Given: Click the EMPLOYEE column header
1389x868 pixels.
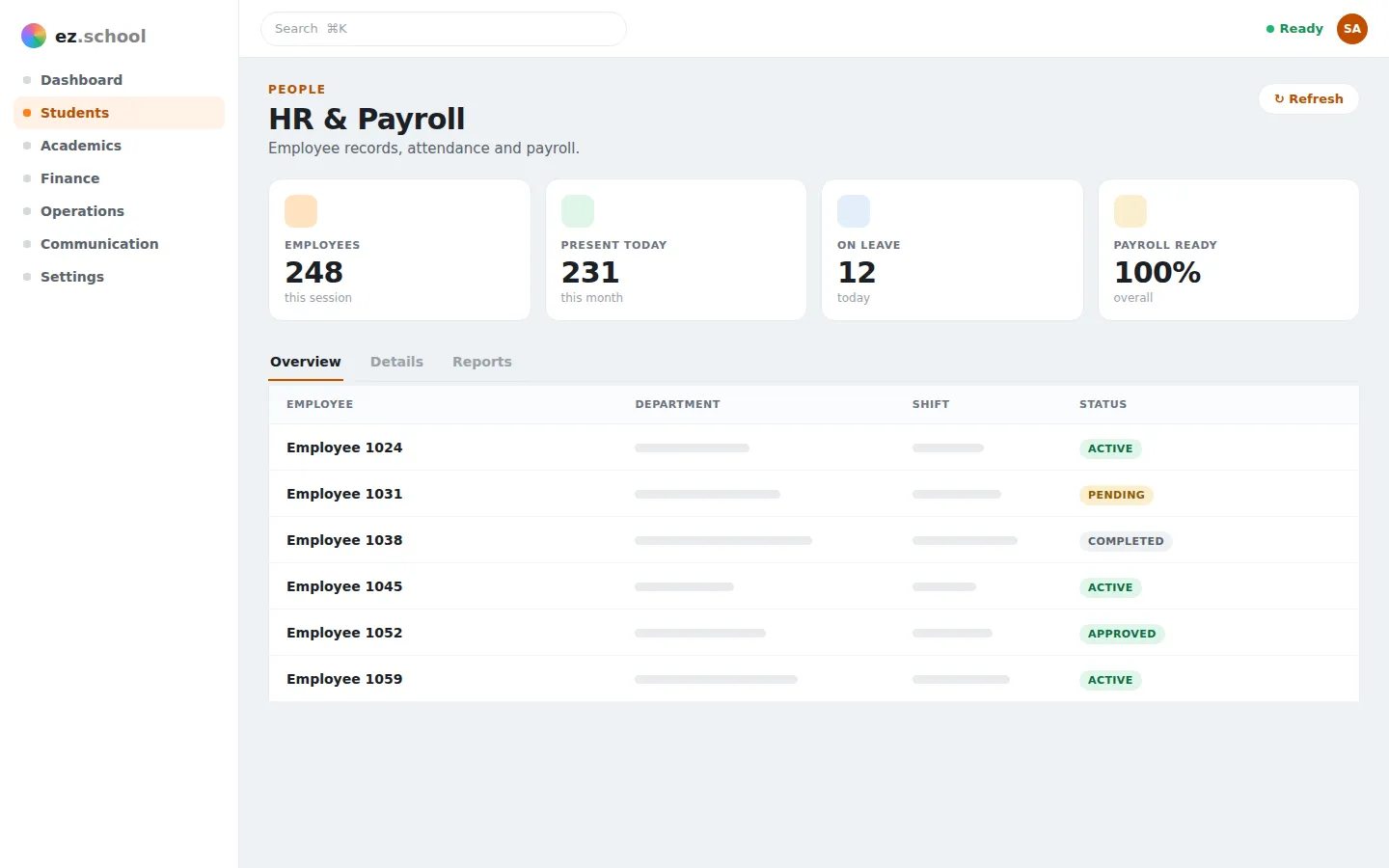Looking at the screenshot, I should (x=319, y=404).
